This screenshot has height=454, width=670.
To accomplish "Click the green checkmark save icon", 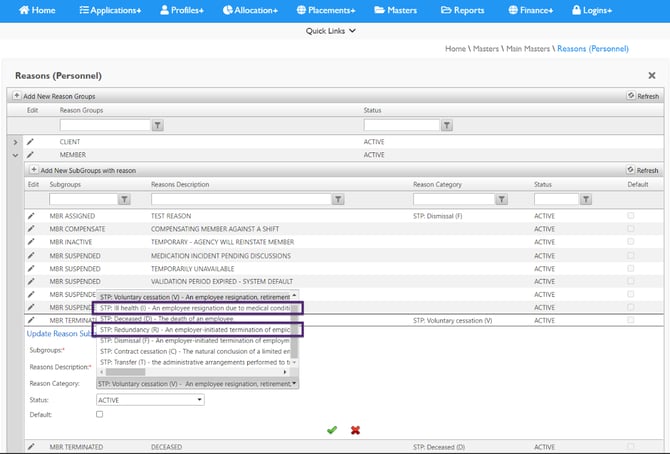I will click(x=332, y=430).
